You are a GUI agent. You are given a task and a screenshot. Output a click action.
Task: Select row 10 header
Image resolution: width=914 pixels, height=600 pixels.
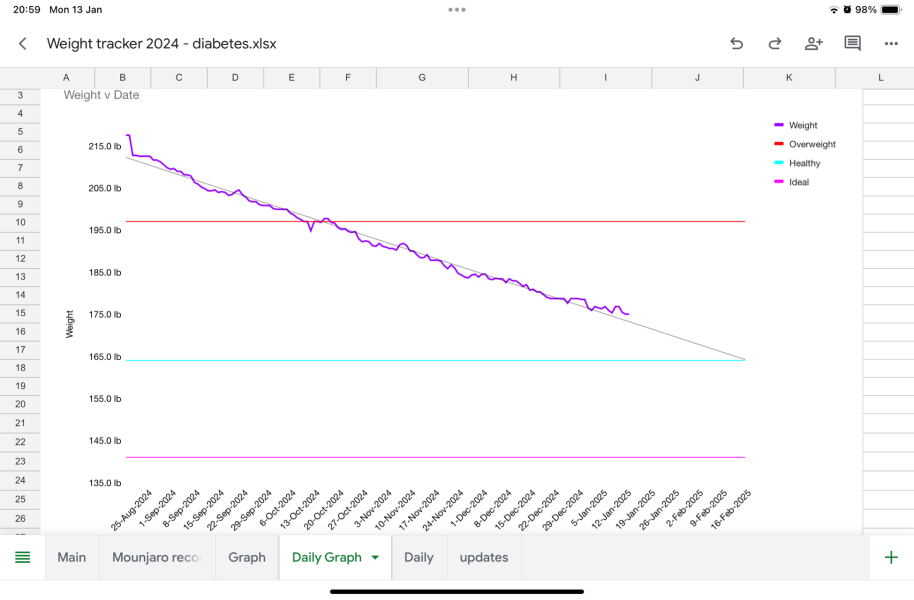pos(20,222)
